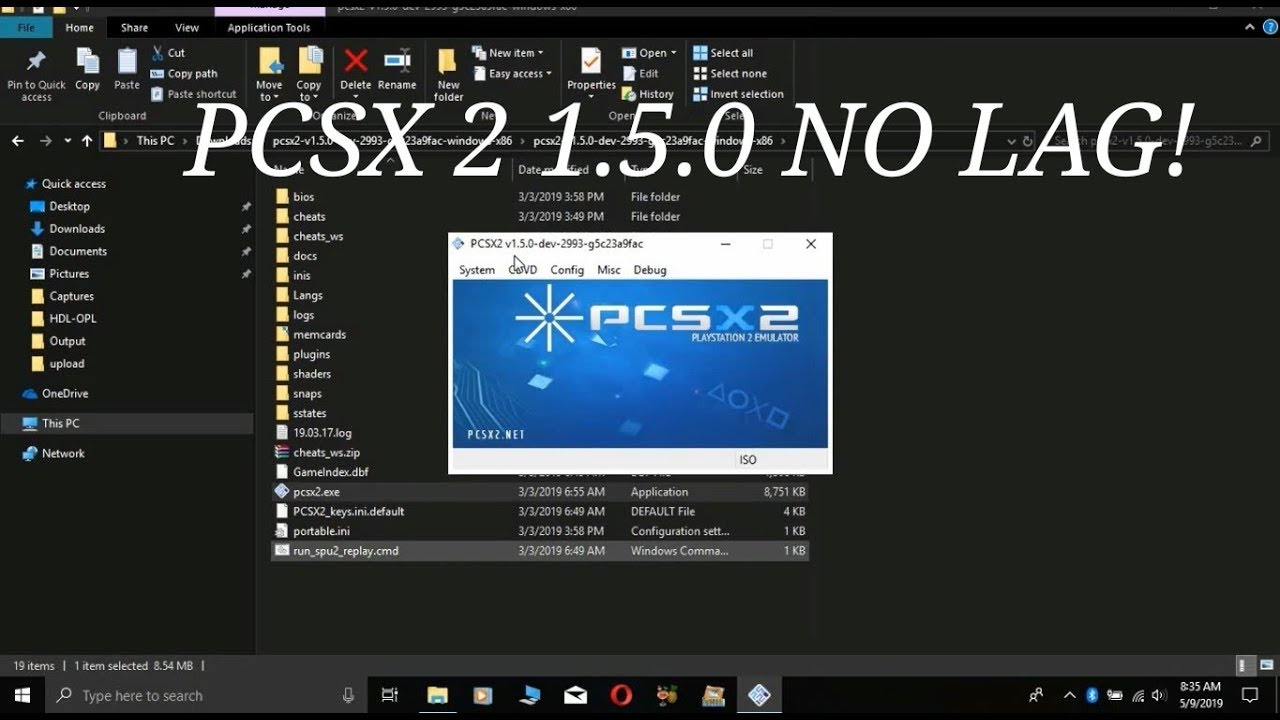This screenshot has height=720, width=1280.
Task: Click taskbar search box
Action: coord(206,695)
